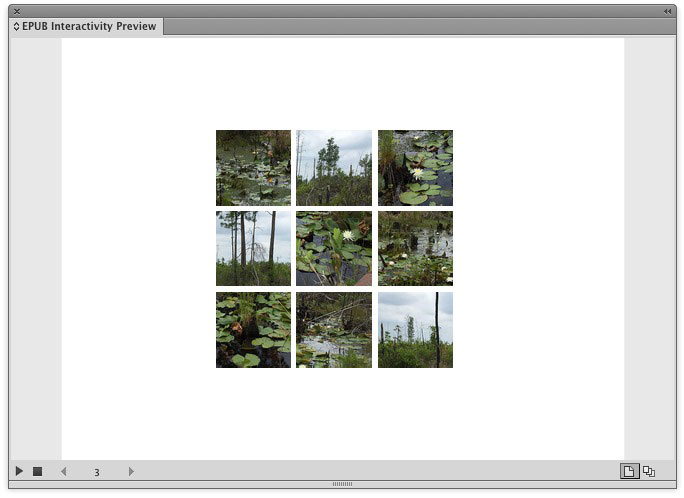Screen dimensions: 684x498
Task: Click the center white lily flower photo
Action: [x=334, y=248]
